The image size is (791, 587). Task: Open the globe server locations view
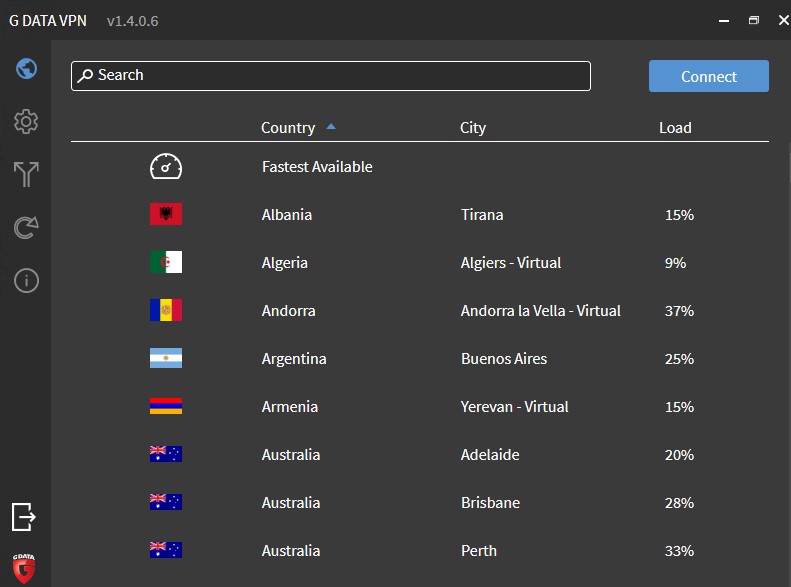point(26,69)
